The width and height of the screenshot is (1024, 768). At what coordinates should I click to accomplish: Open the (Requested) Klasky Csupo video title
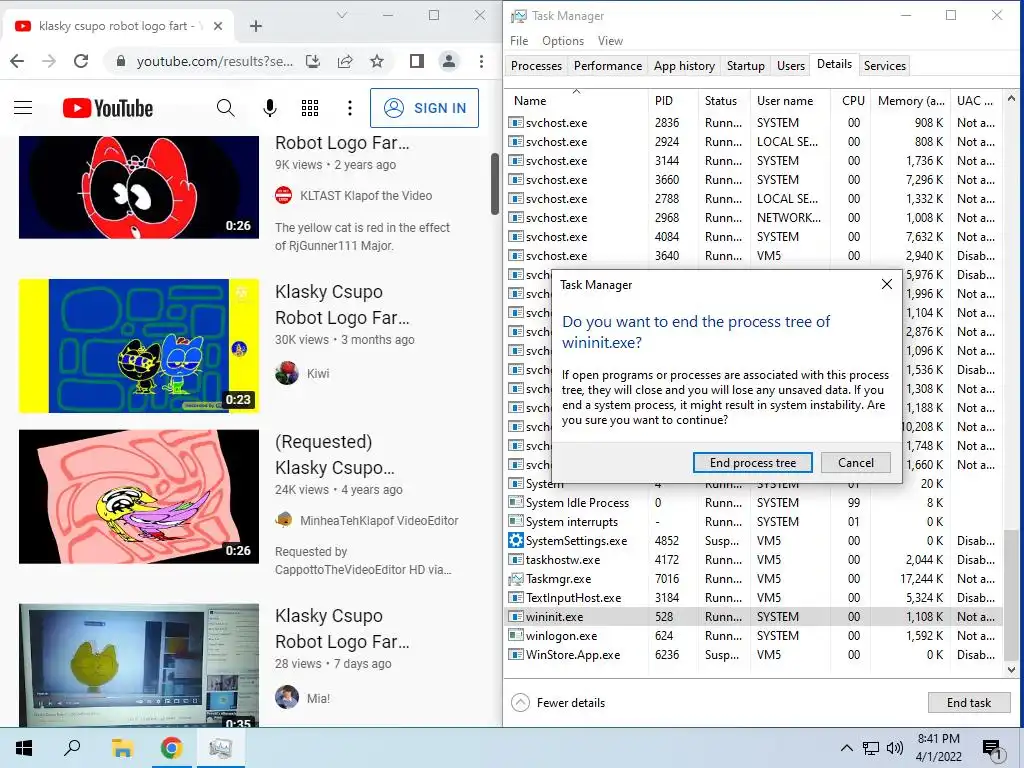(334, 455)
